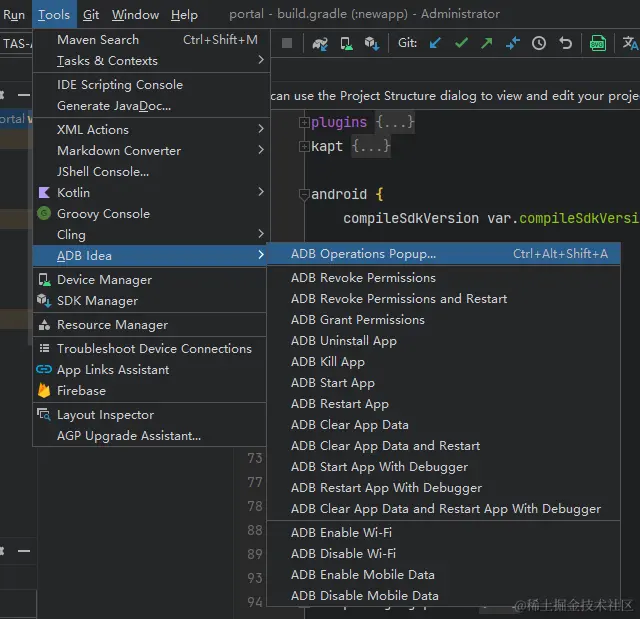Click compileSdkVersion code text
This screenshot has height=619, width=640.
(411, 218)
